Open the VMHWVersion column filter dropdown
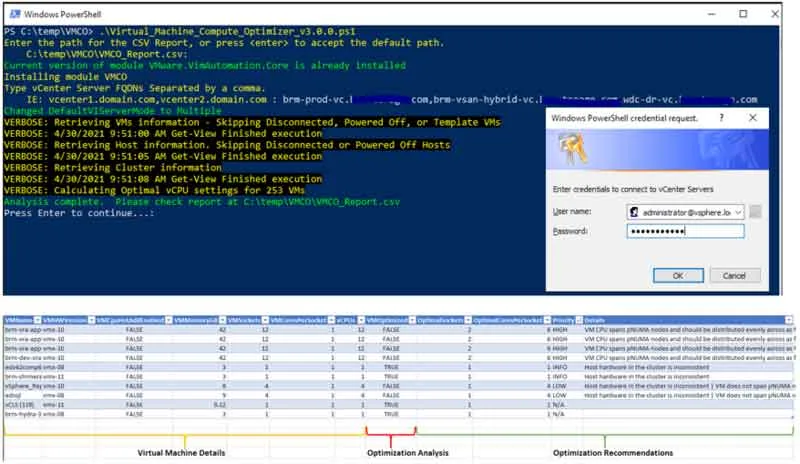The image size is (800, 464). [x=91, y=320]
